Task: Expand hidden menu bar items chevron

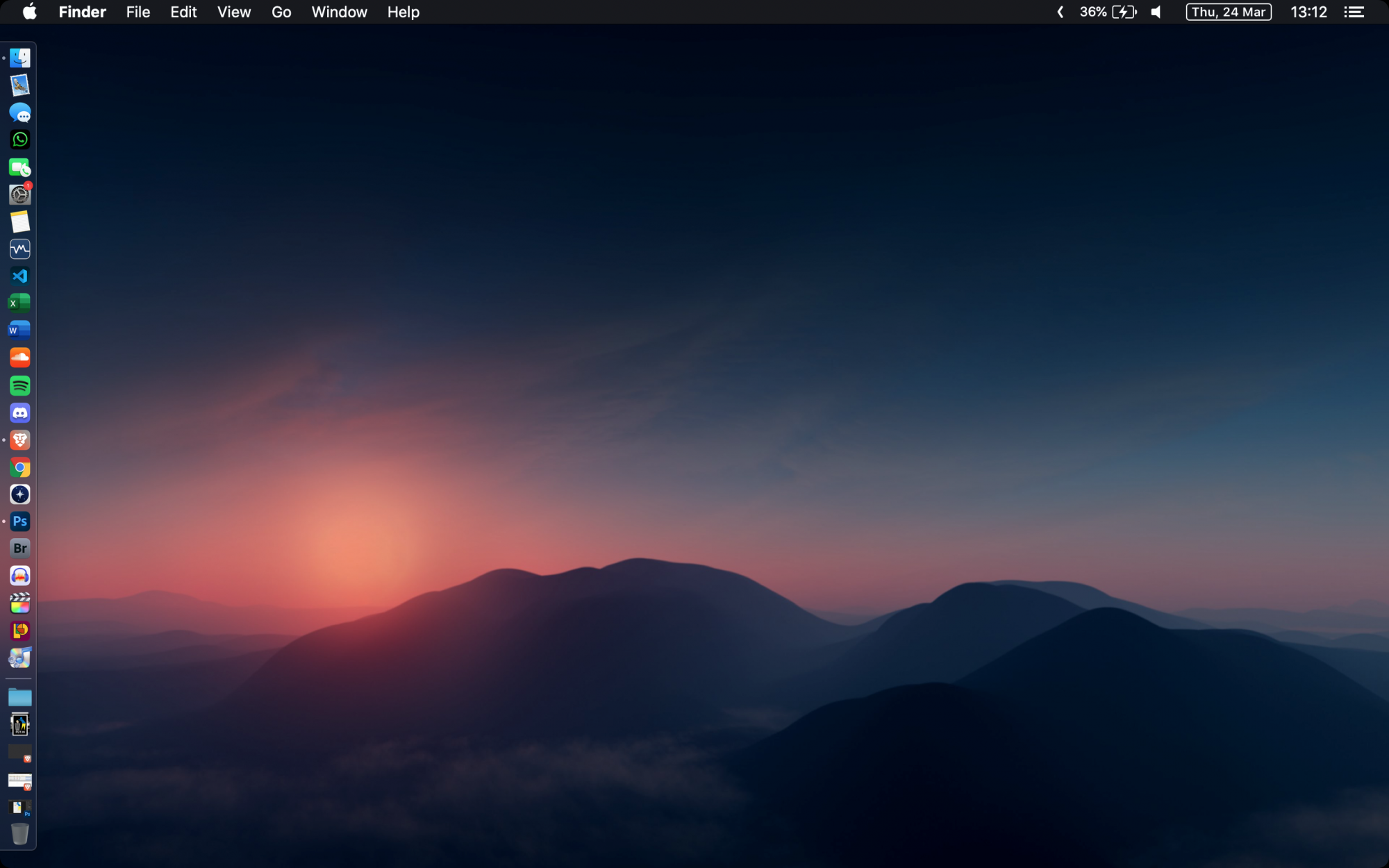Action: 1060,12
